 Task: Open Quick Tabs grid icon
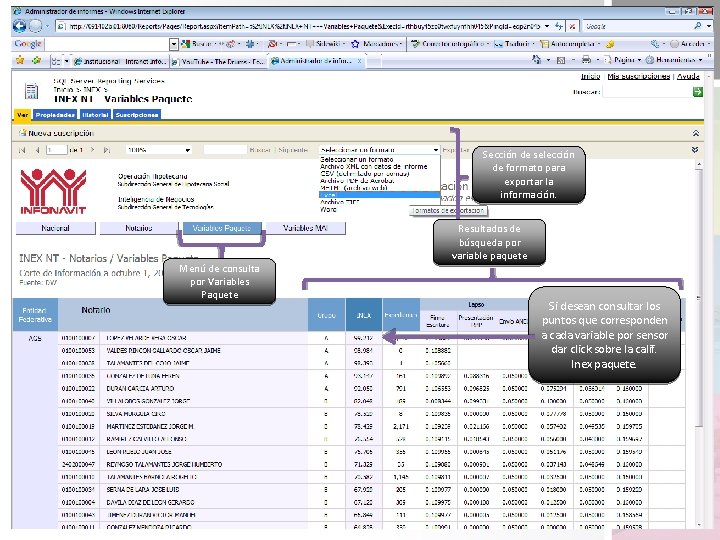tap(56, 61)
